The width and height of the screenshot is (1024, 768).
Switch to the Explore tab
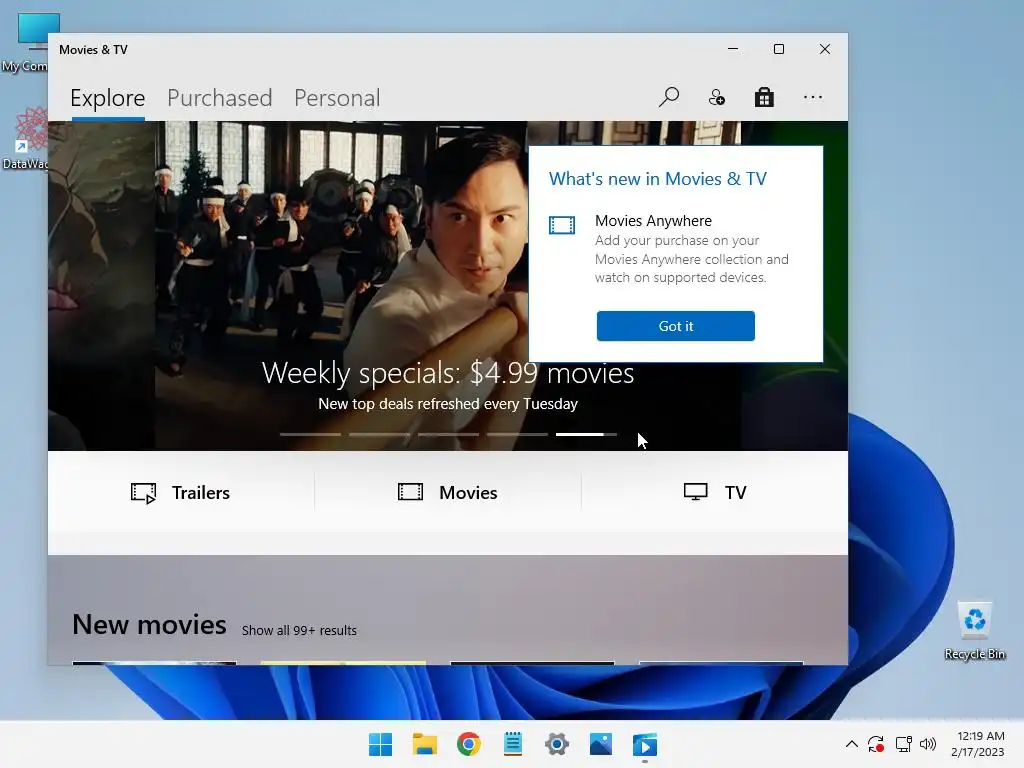108,98
